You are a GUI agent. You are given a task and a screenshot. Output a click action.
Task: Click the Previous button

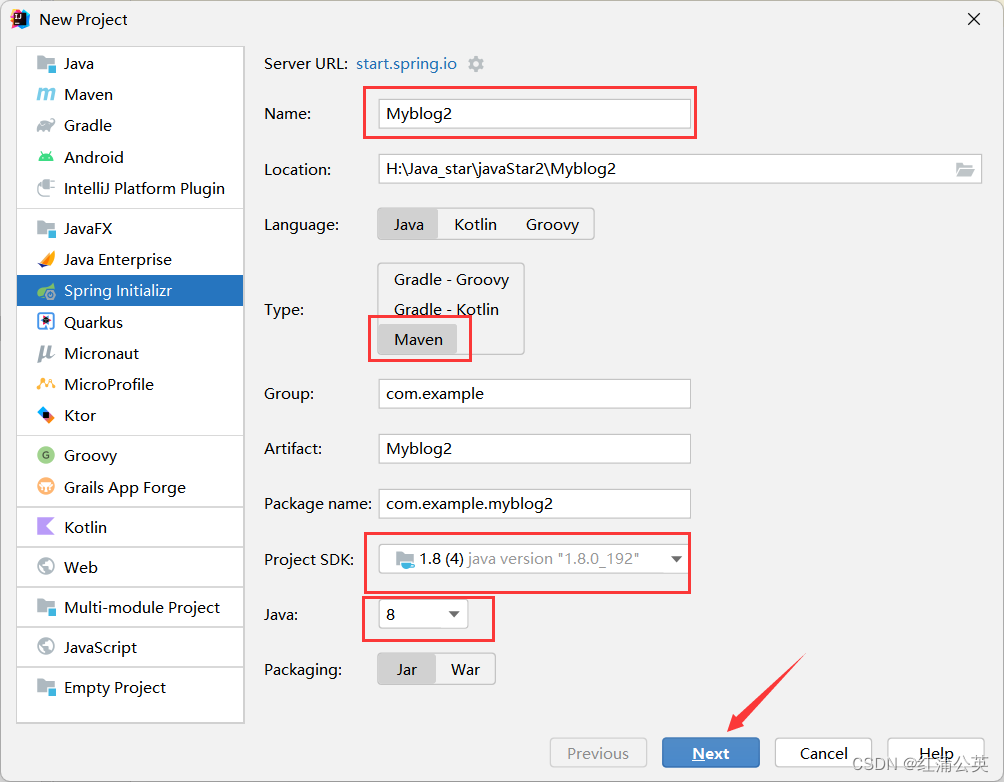[598, 753]
